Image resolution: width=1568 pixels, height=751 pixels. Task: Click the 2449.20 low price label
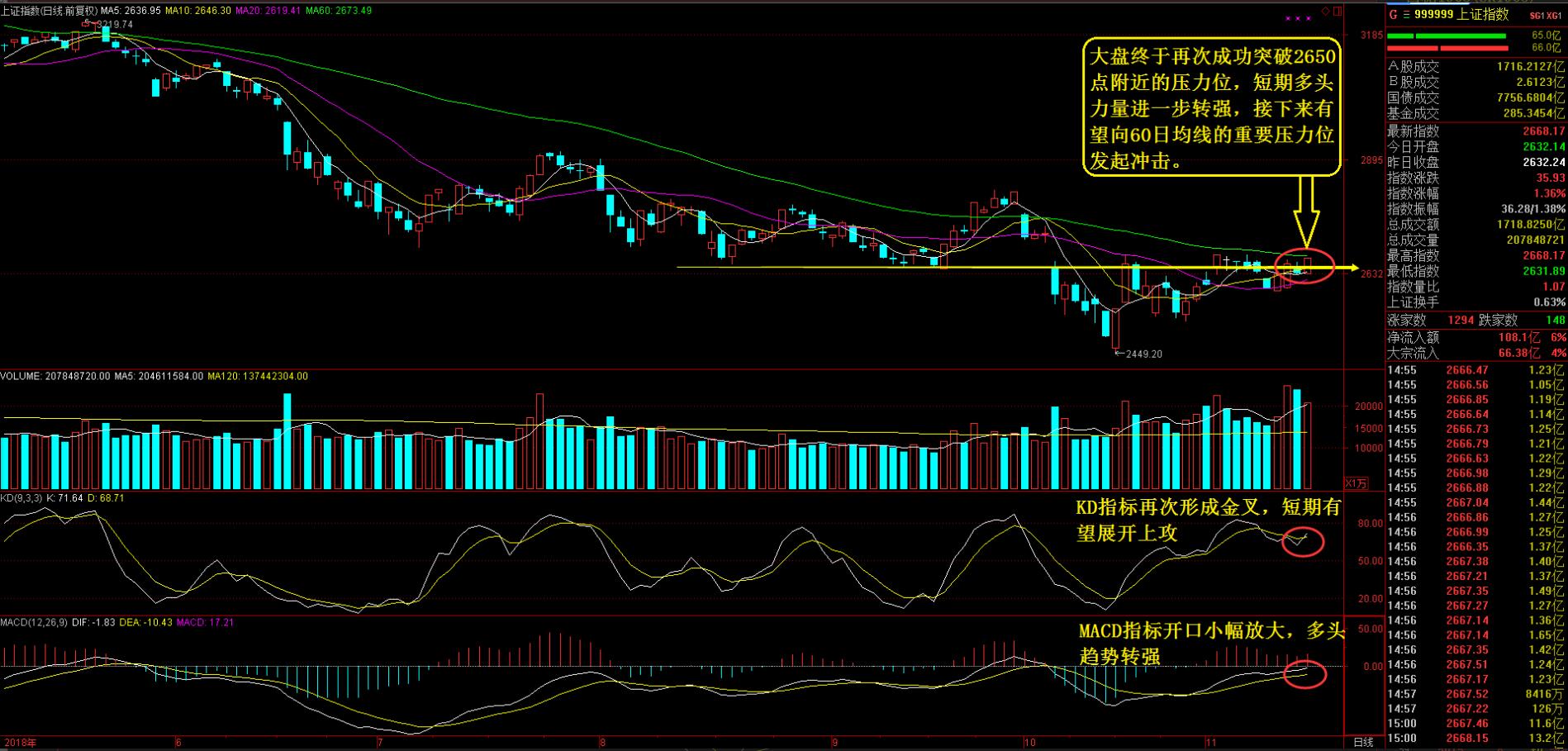tap(1143, 354)
